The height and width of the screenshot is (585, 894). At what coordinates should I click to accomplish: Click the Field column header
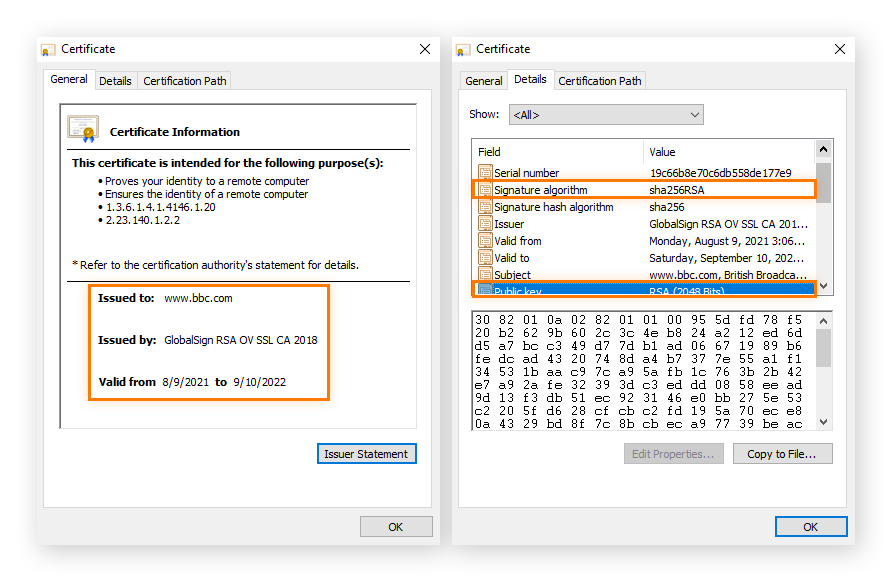[x=559, y=152]
